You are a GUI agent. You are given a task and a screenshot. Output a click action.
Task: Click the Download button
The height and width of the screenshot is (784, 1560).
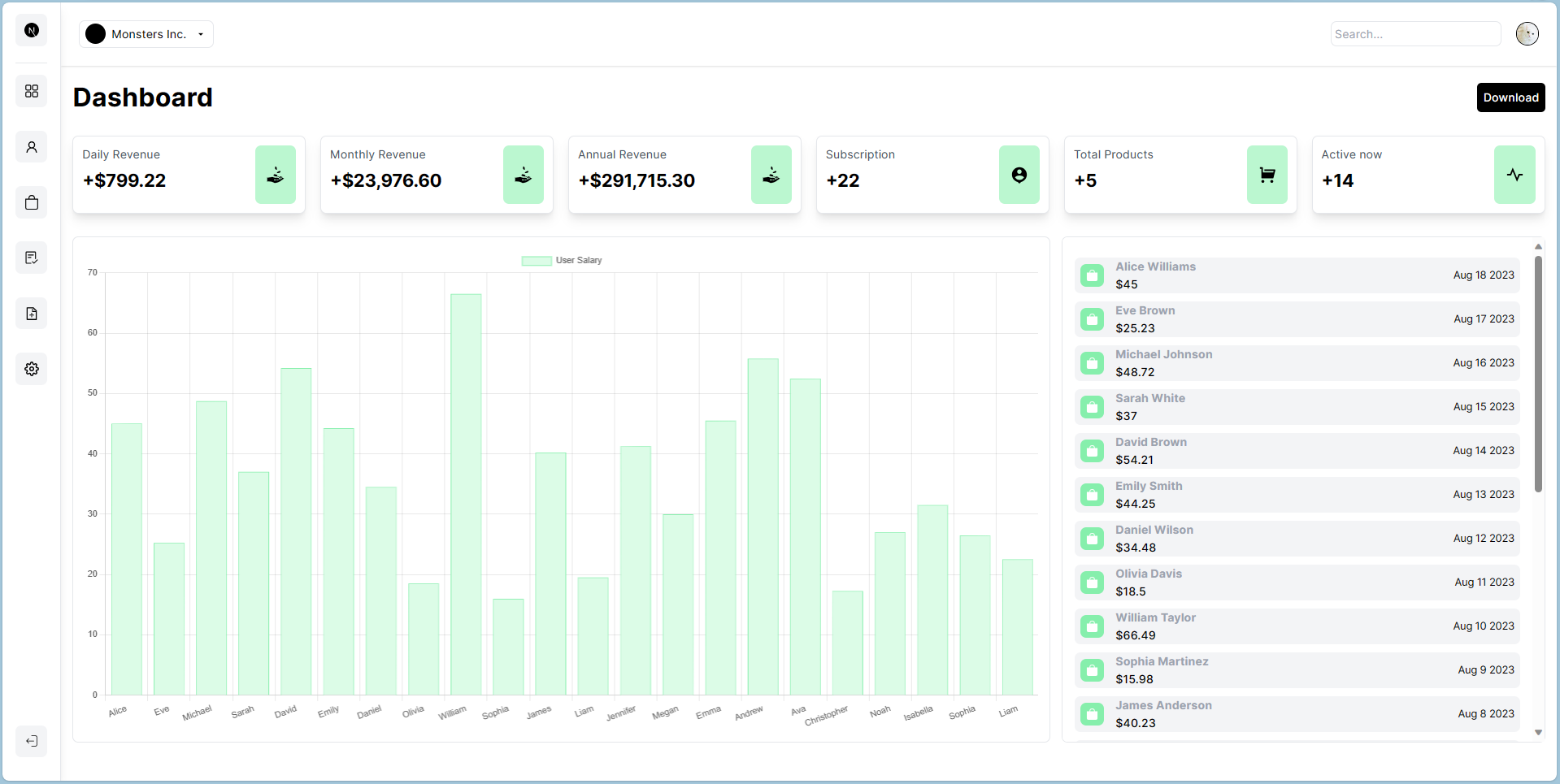1510,97
